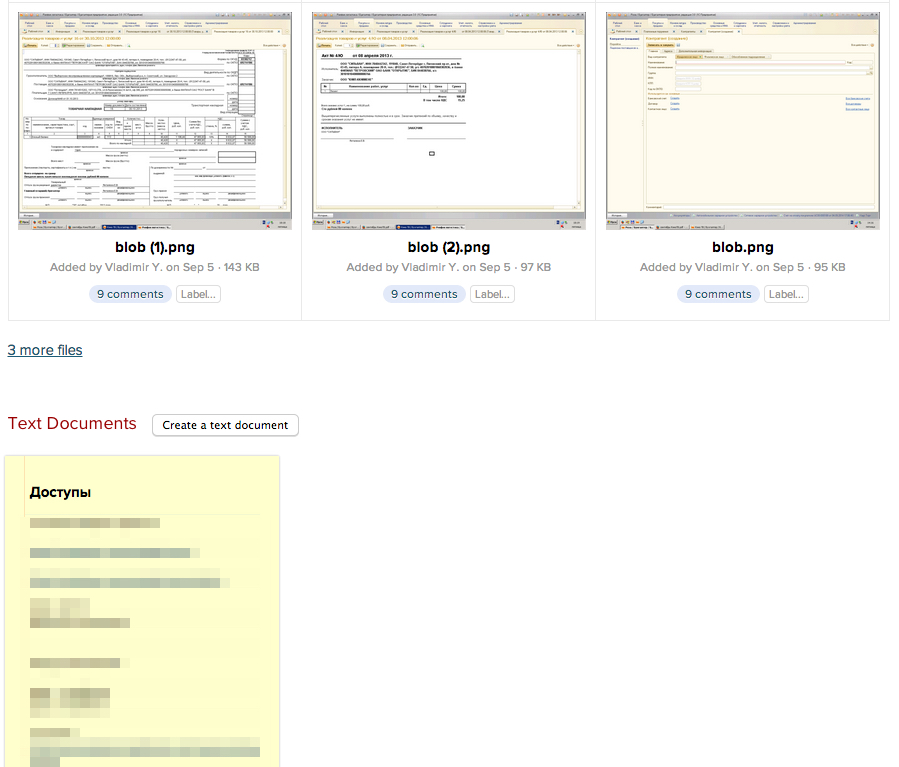Viewport: 899px width, 767px height.
Task: Open the Label... picker for blob (1).png
Action: pos(197,294)
